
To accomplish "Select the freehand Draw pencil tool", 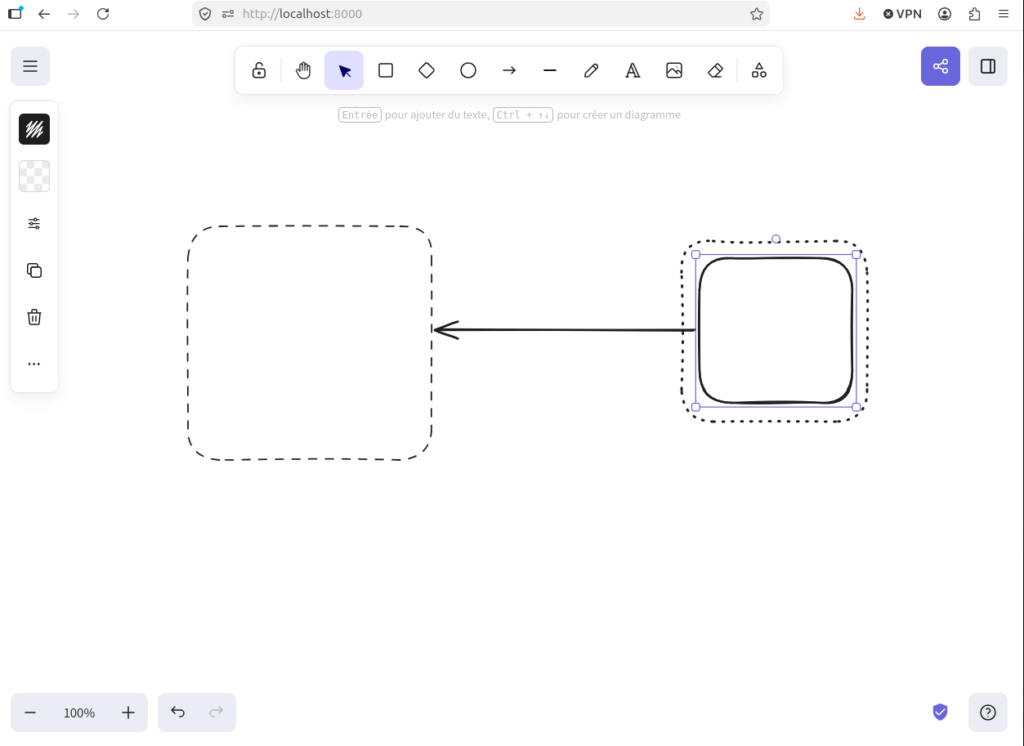I will (x=591, y=70).
